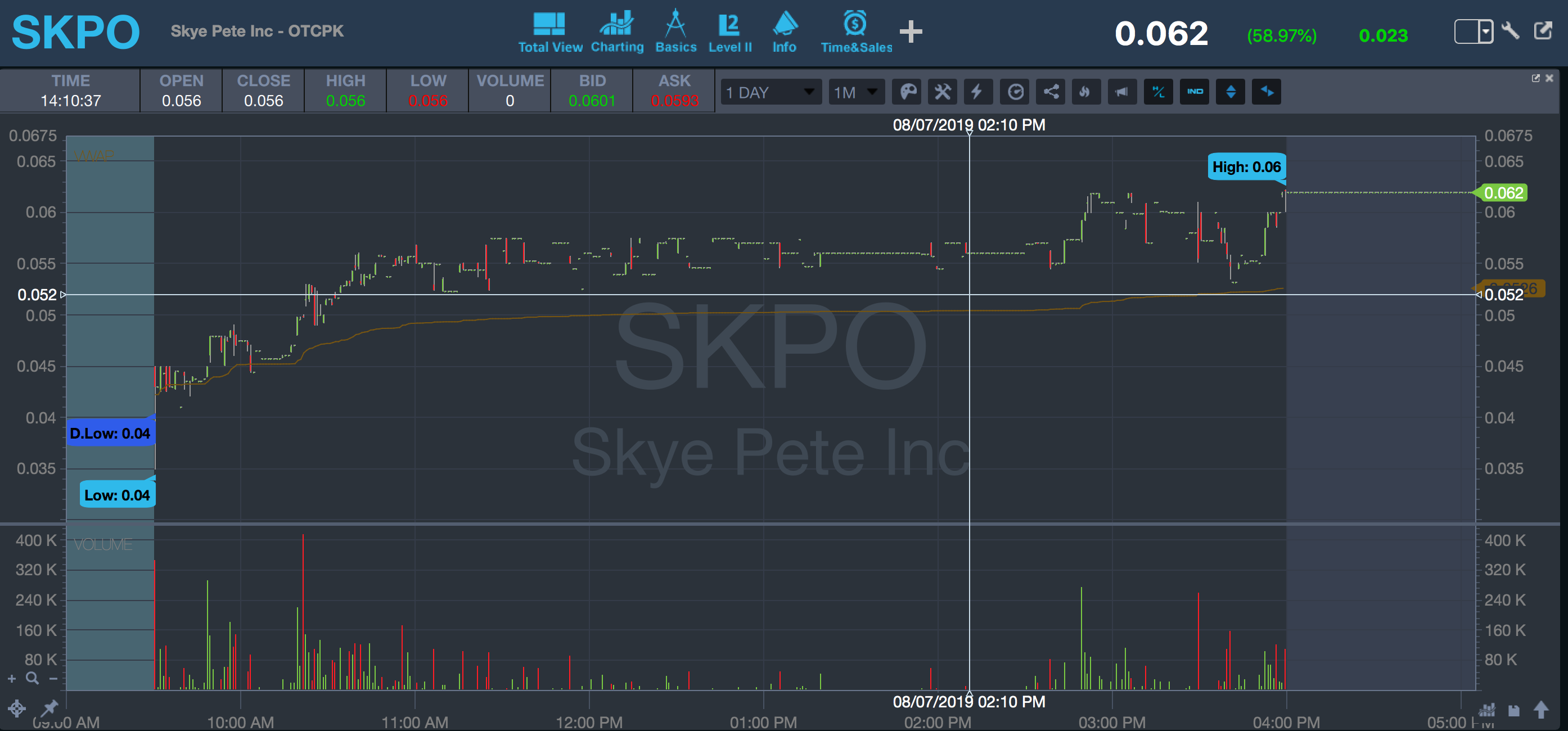Screen dimensions: 1568x731
Task: Open the 1 DAY range dropdown
Action: pyautogui.click(x=771, y=92)
